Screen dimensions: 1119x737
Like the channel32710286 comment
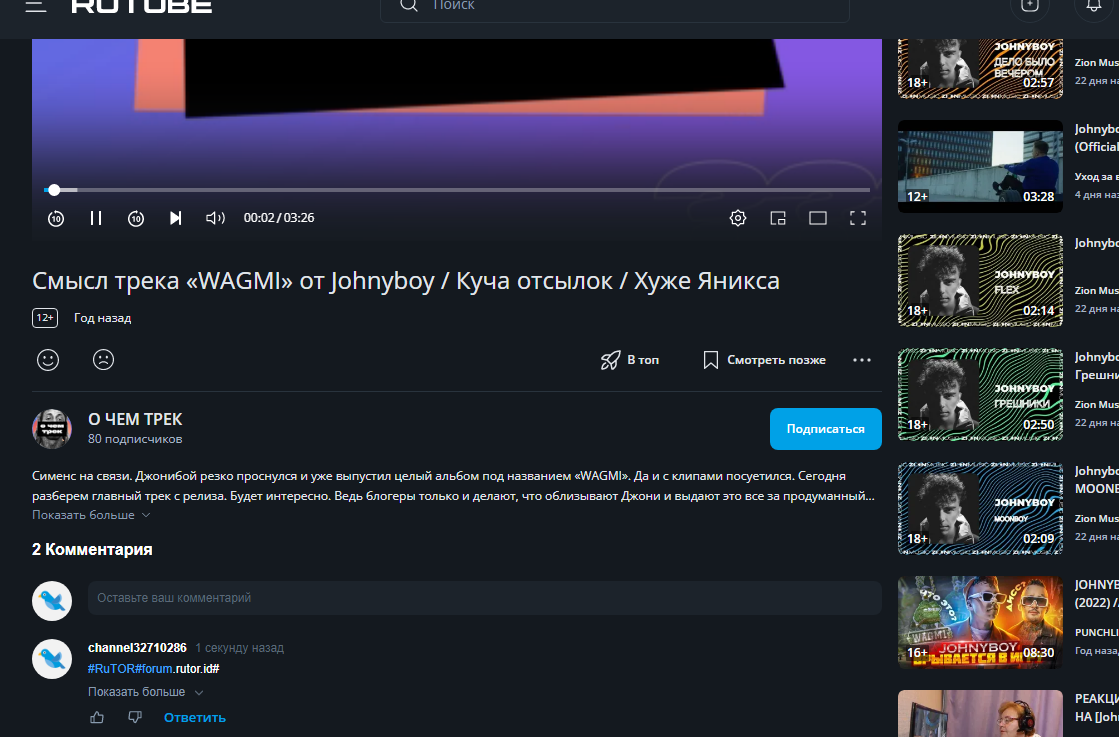97,718
